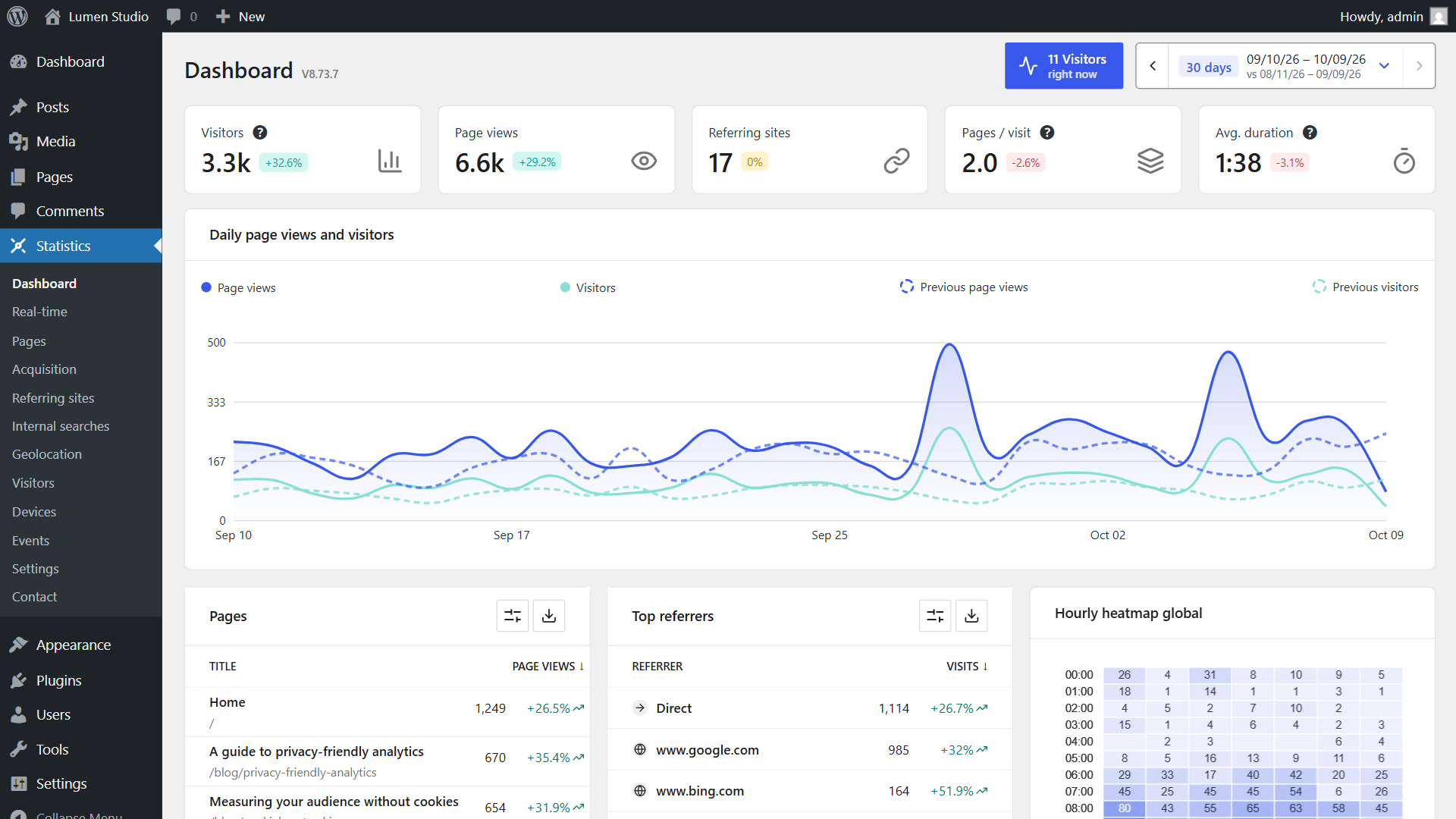
Task: Open the Geolocation submenu item
Action: (x=47, y=454)
